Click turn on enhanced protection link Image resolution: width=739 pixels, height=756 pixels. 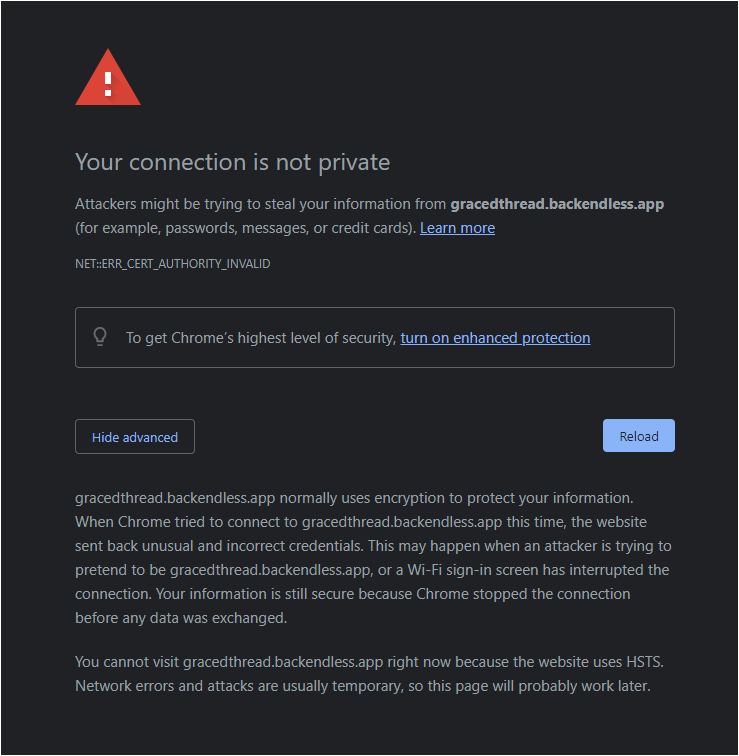[x=495, y=338]
